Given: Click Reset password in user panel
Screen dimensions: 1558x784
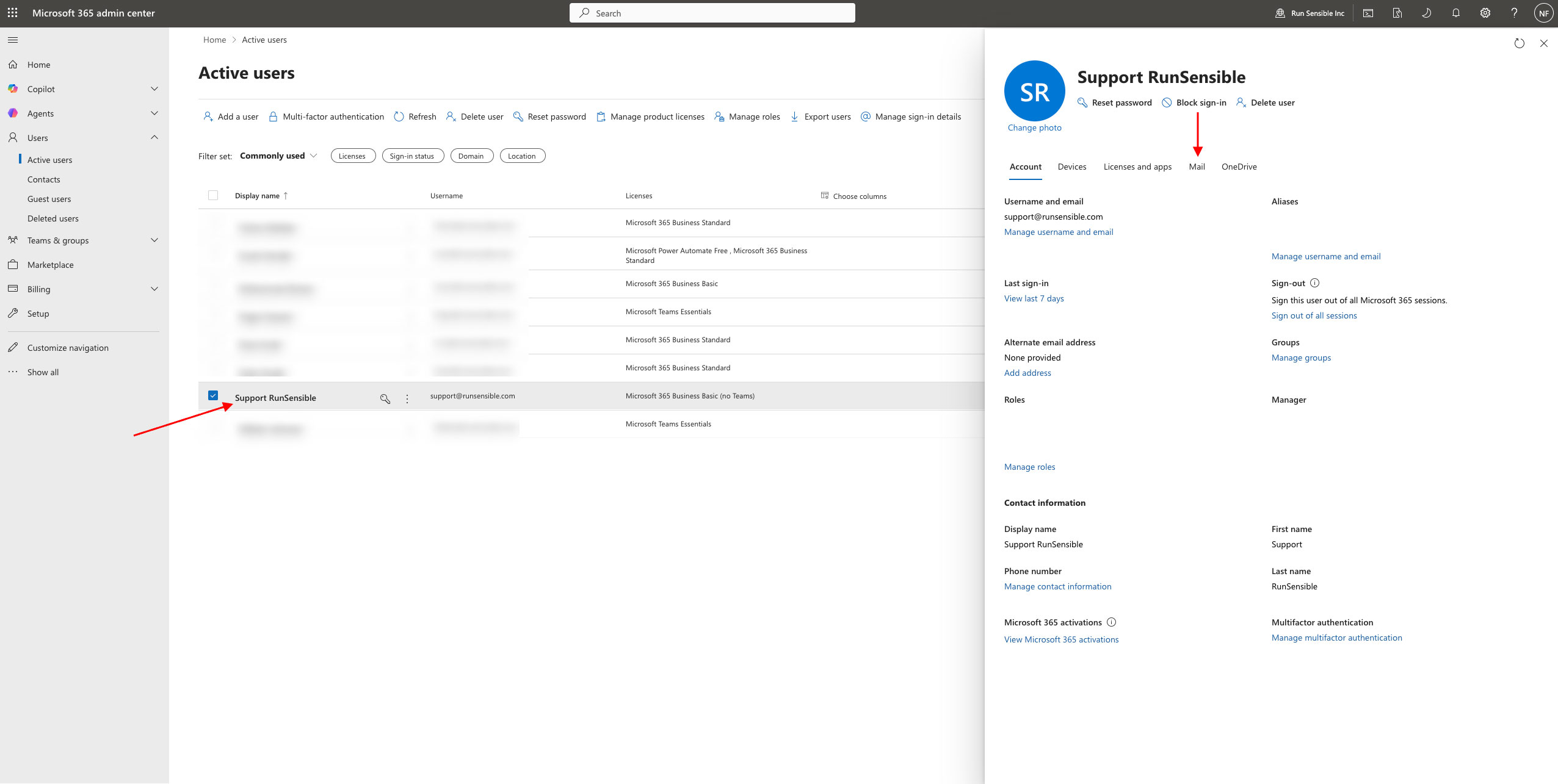Looking at the screenshot, I should (1115, 102).
